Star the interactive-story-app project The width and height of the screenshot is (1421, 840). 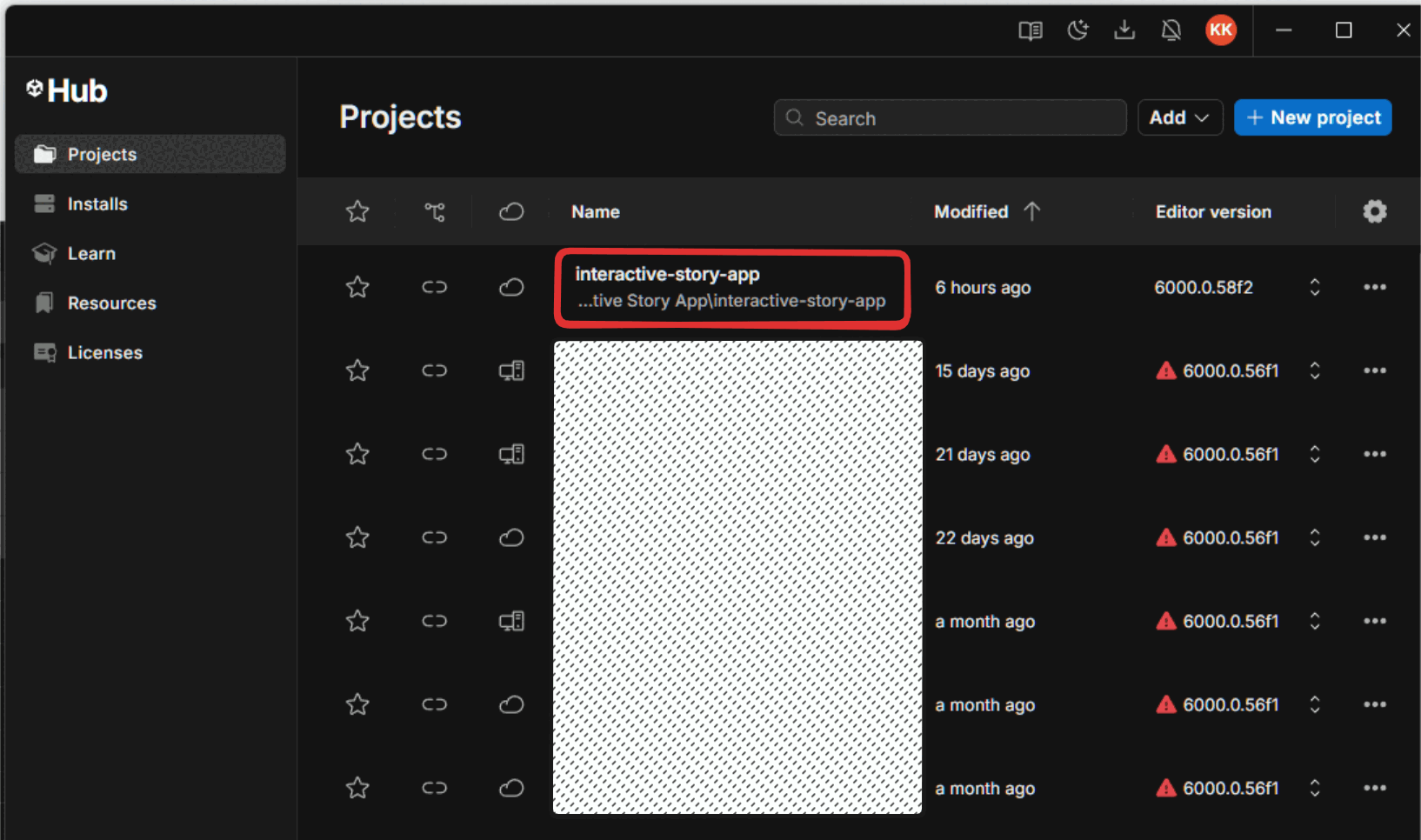point(357,287)
